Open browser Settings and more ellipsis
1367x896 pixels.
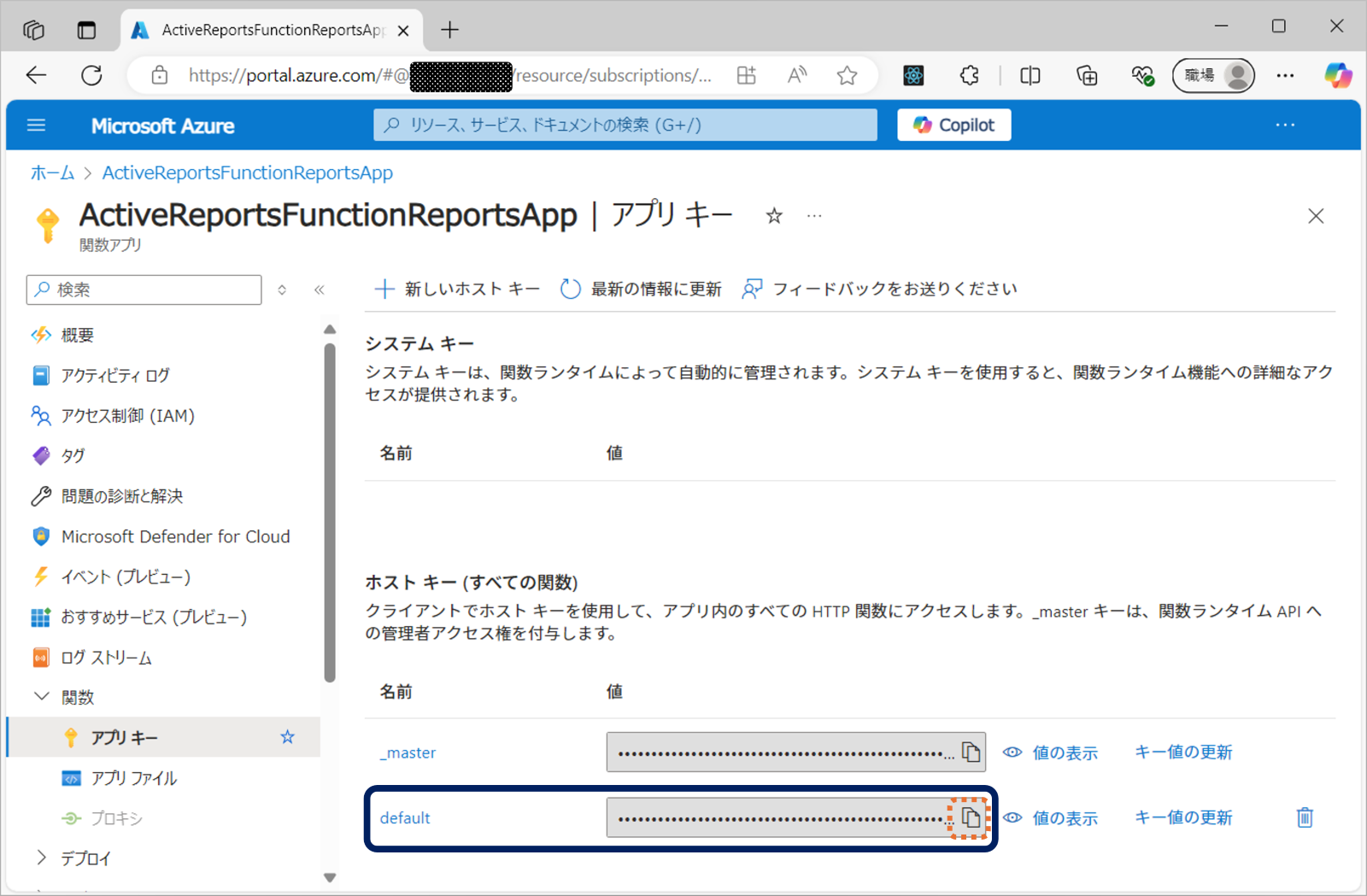point(1285,75)
